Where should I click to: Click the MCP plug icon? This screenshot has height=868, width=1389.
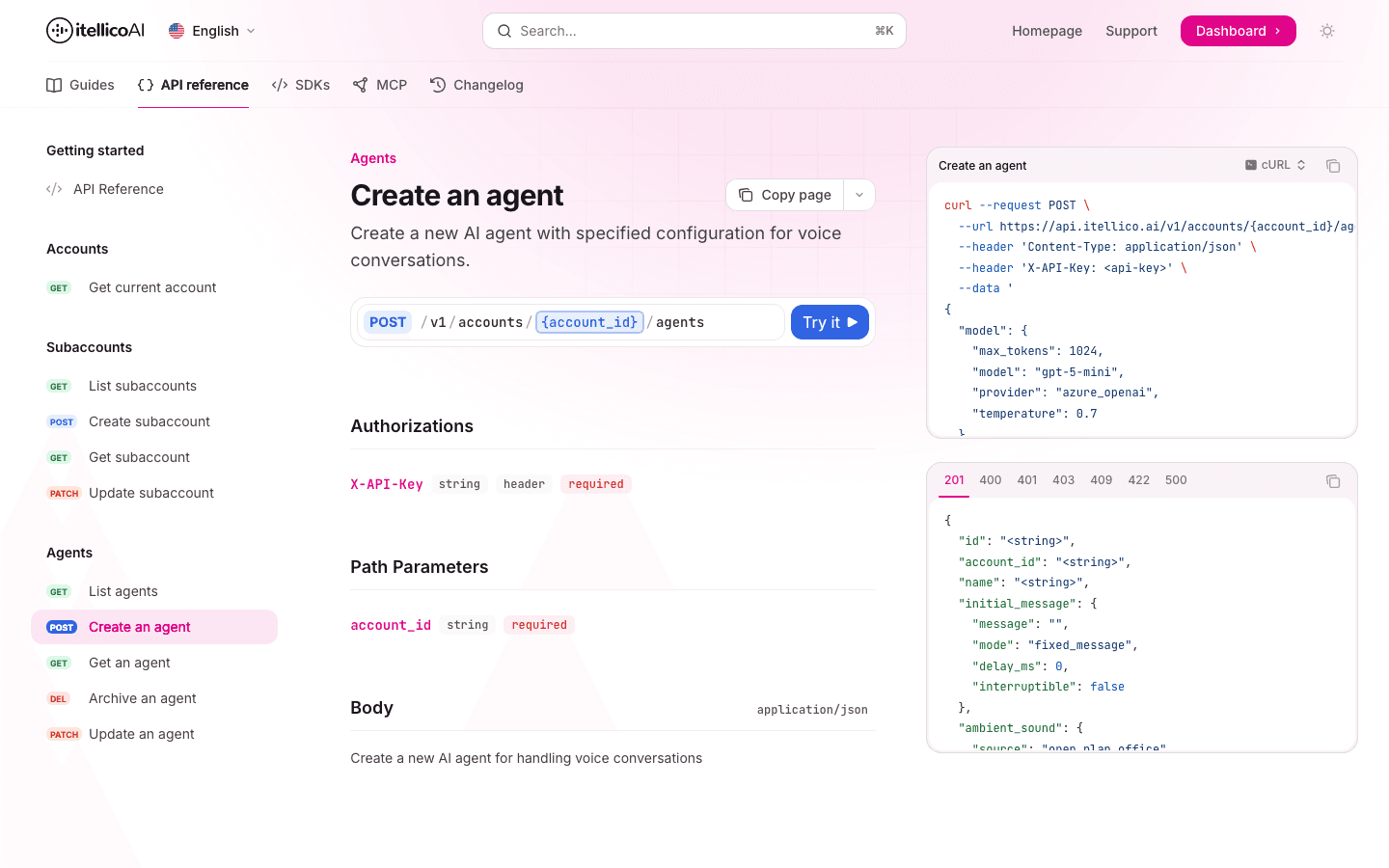pos(361,85)
